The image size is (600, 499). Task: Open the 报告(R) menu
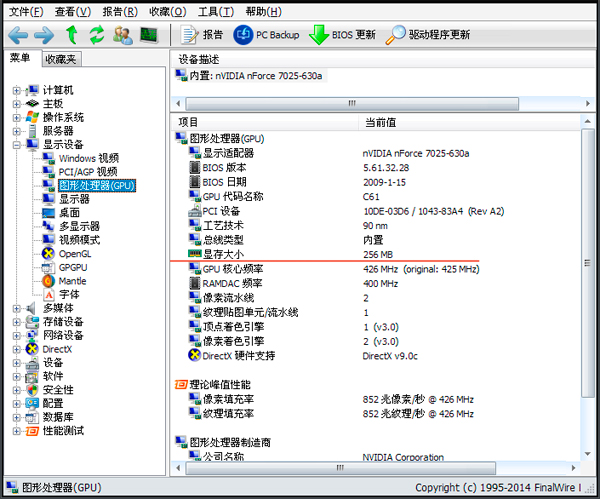tap(120, 12)
